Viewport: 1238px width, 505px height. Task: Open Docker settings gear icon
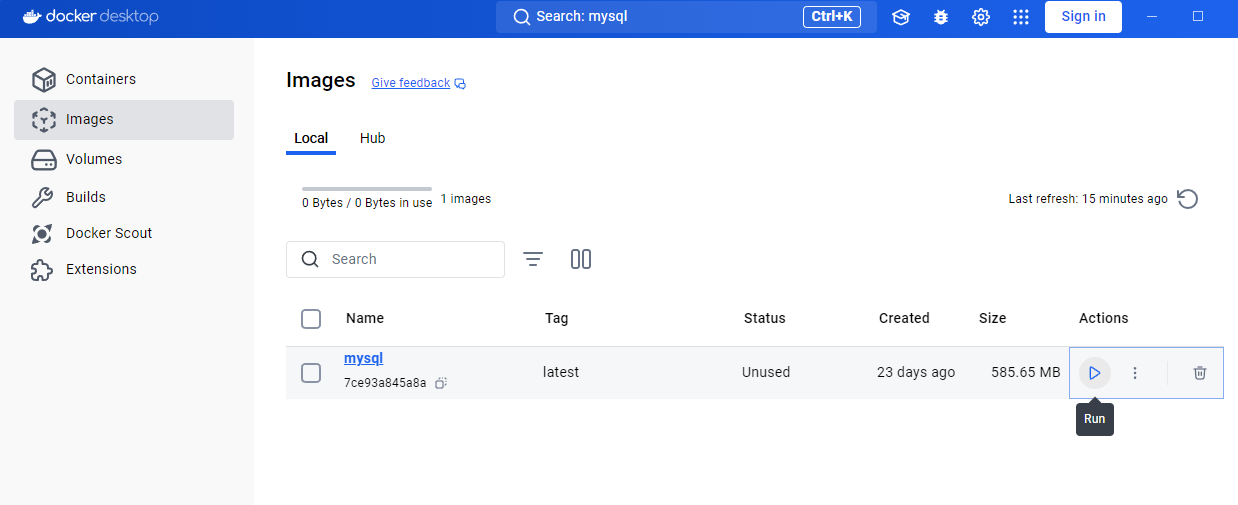point(981,17)
